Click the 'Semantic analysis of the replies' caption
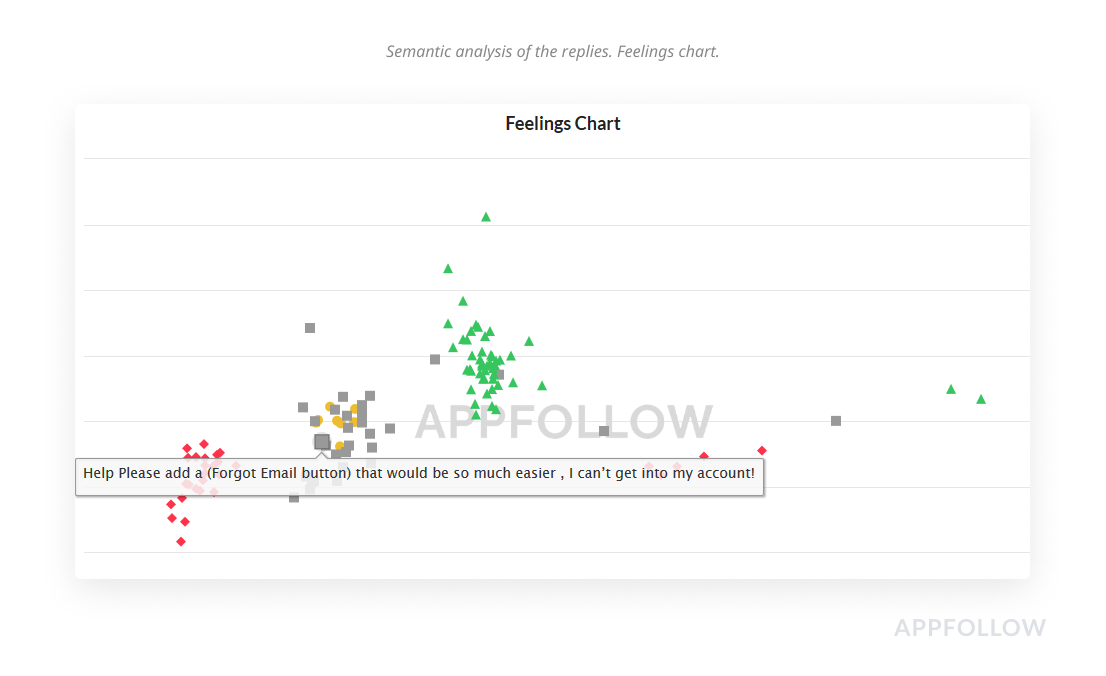Screen dimensions: 1106x676 [x=552, y=52]
